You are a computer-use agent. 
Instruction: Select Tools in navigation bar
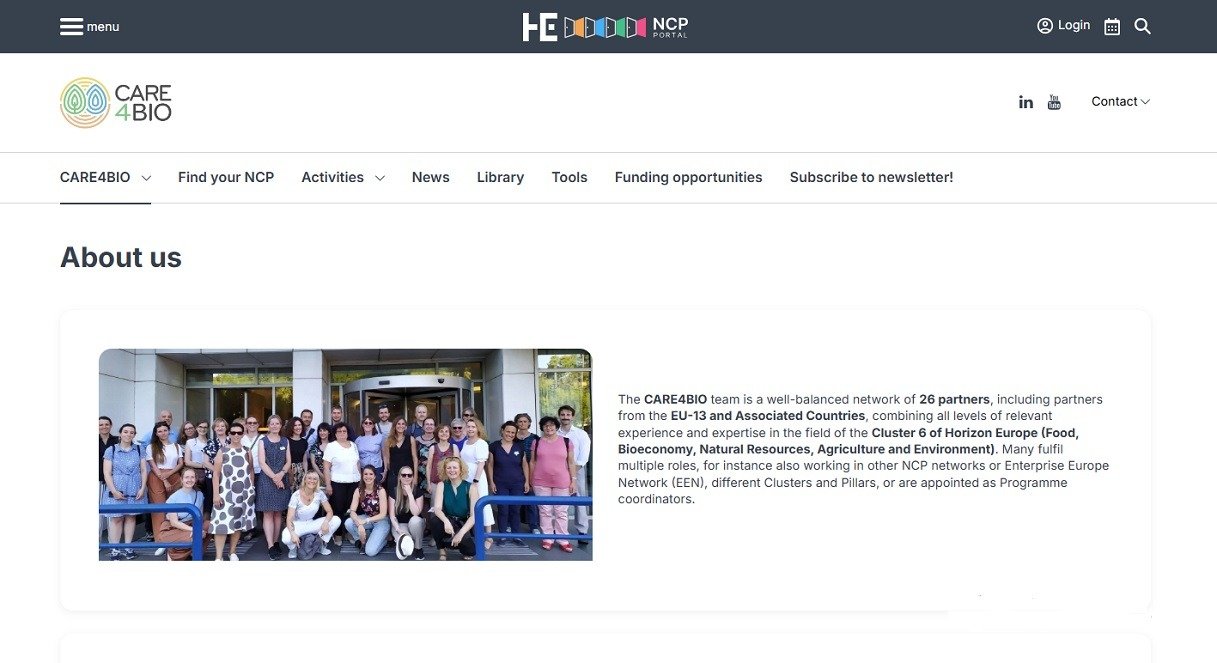pyautogui.click(x=569, y=178)
